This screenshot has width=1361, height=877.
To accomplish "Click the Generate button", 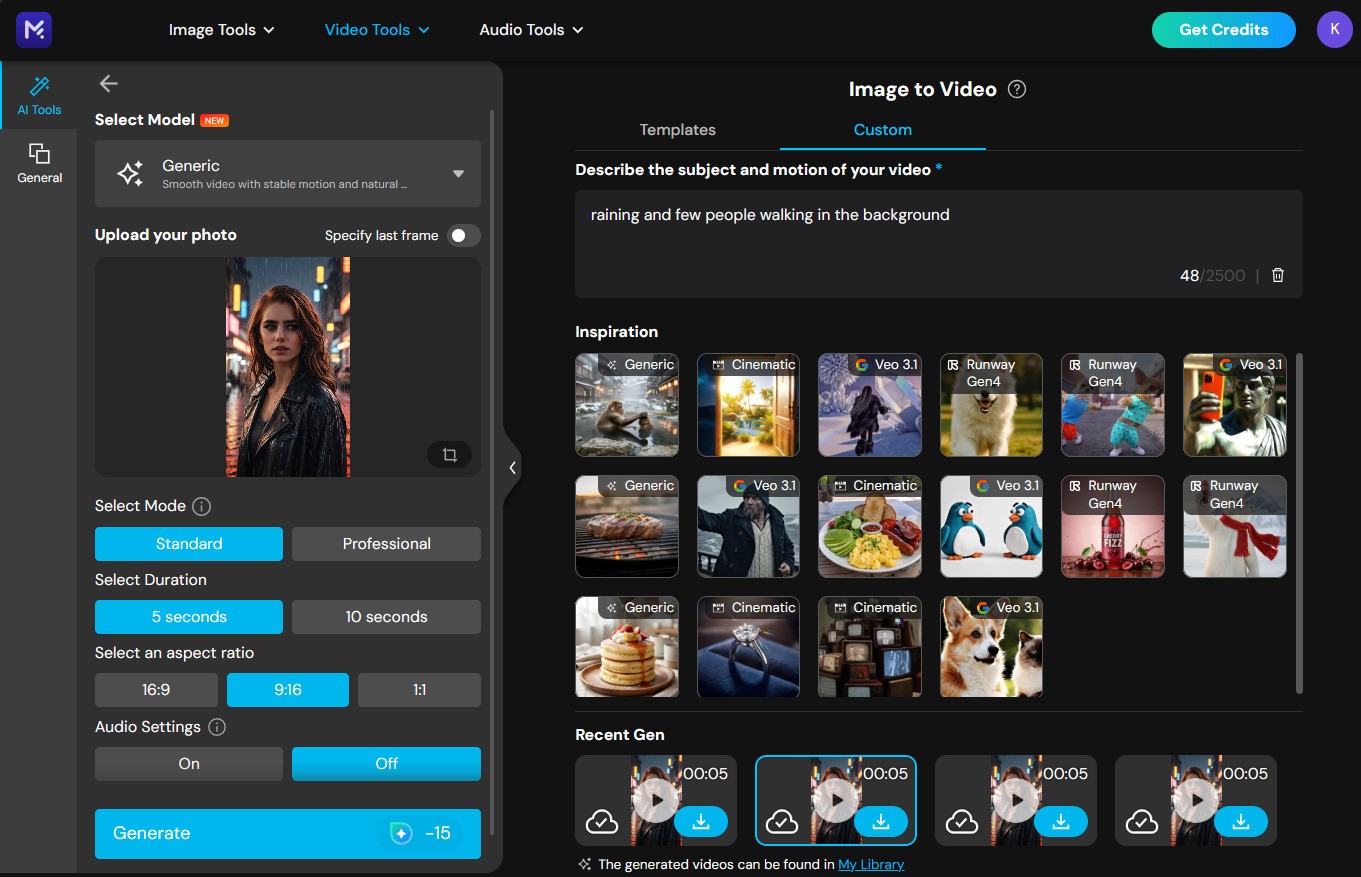I will [x=288, y=834].
